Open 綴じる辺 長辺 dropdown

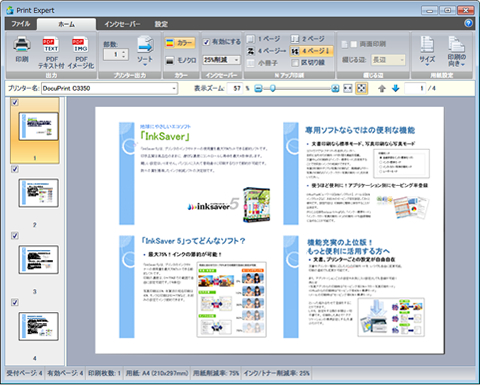click(388, 60)
